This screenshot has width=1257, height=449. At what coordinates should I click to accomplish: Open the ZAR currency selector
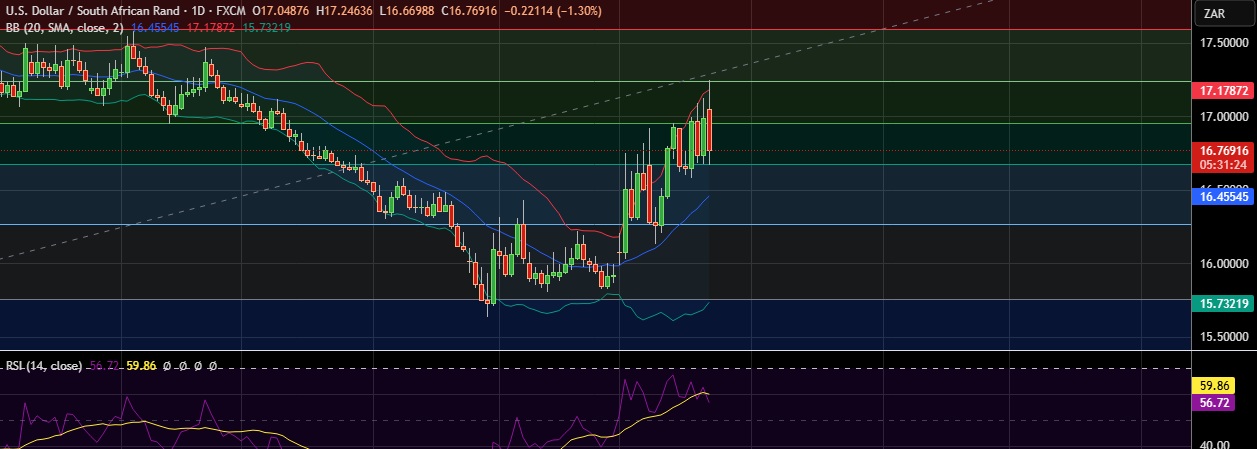(x=1224, y=13)
